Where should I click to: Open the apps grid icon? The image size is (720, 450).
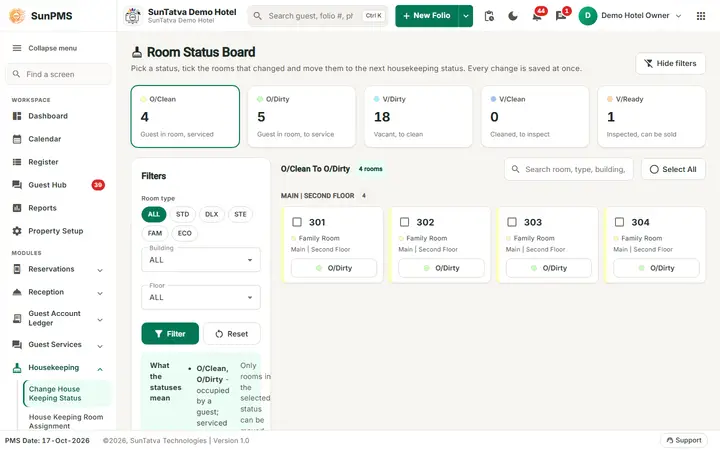[x=701, y=16]
